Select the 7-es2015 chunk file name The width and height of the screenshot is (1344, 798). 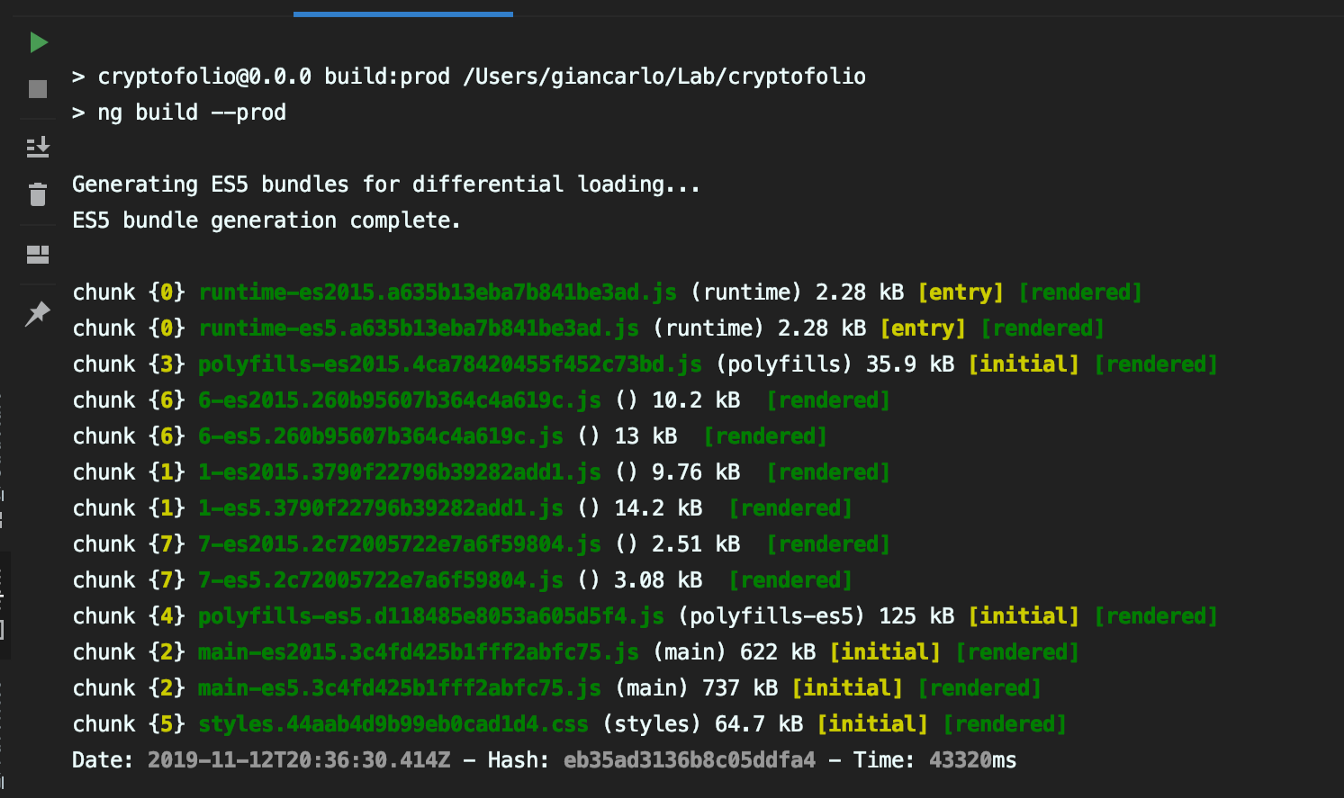(x=399, y=544)
